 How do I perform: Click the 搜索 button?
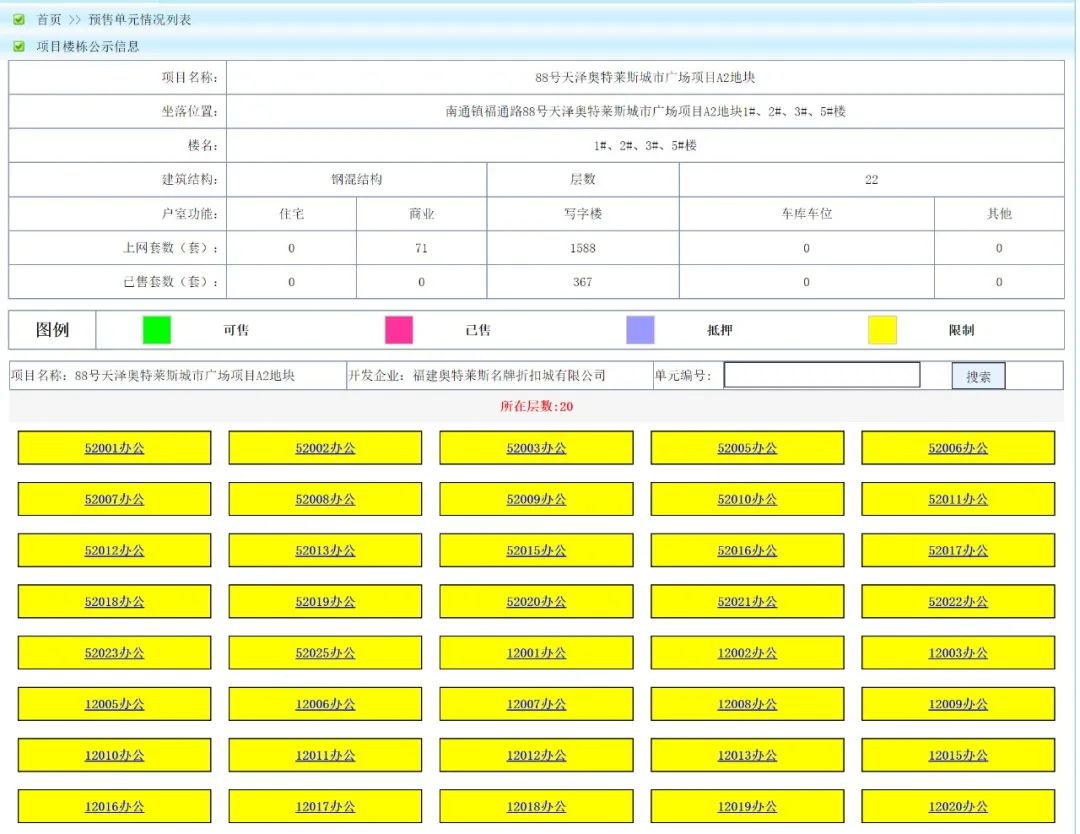[x=978, y=376]
